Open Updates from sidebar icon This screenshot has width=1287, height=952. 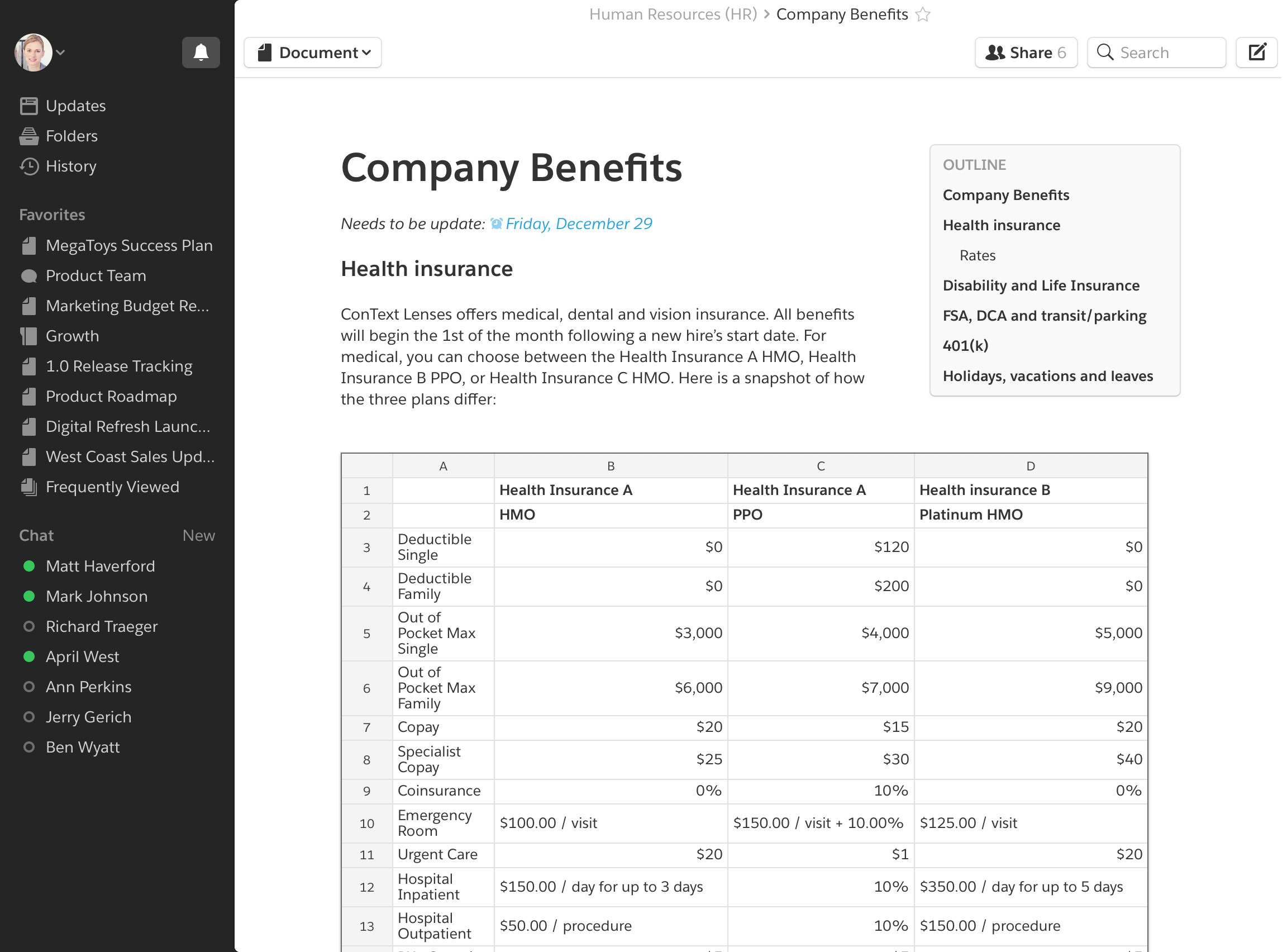pos(29,106)
